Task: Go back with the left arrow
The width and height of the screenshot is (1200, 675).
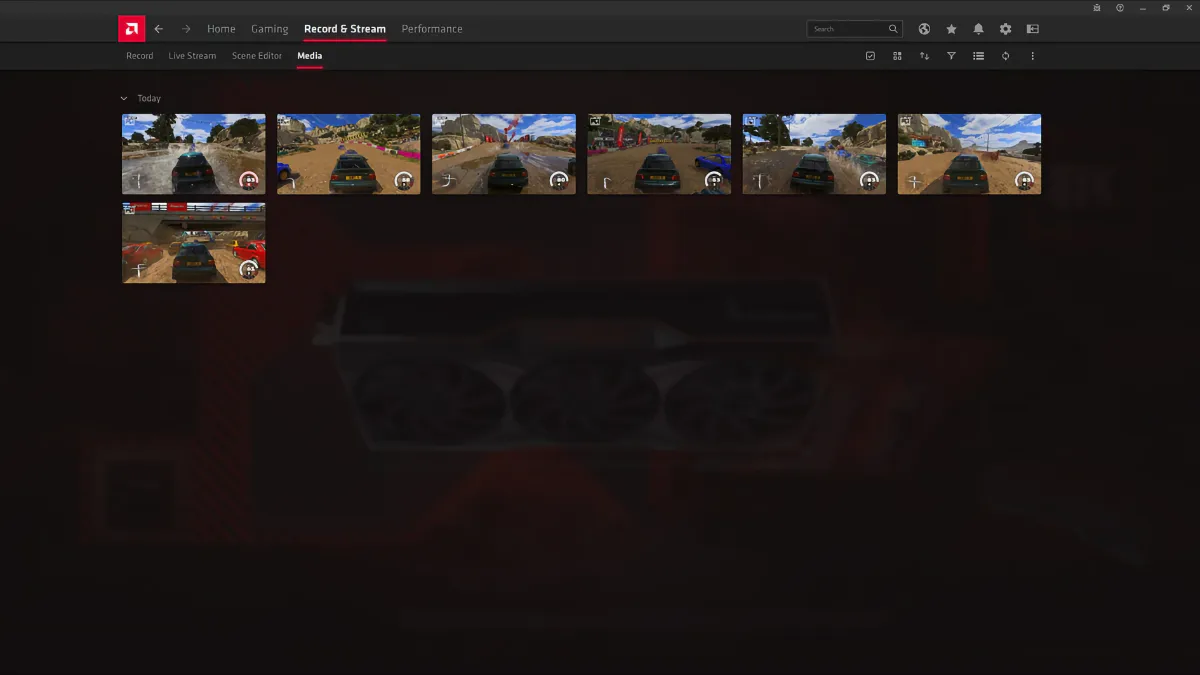Action: 158,29
